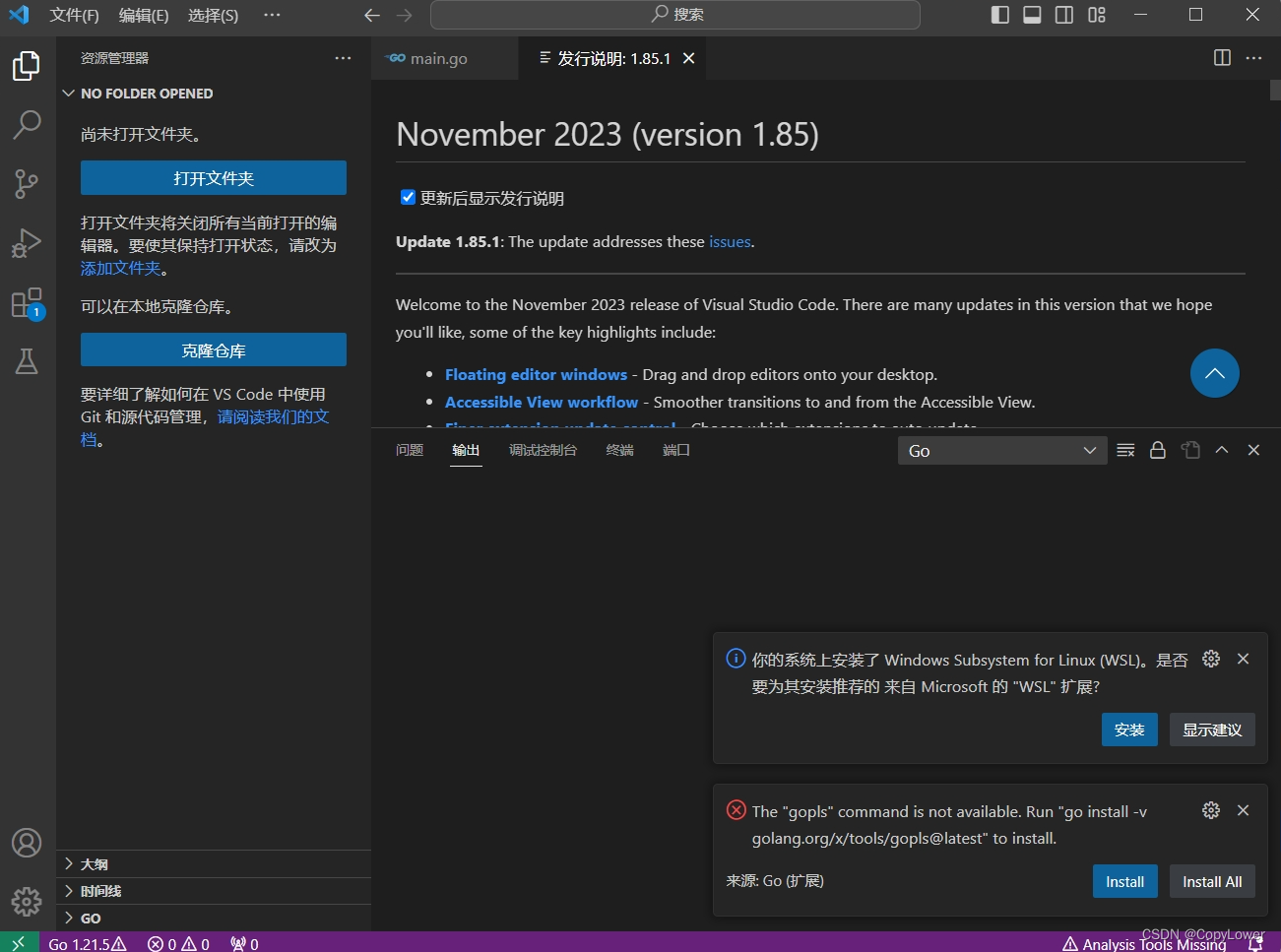Toggle bottom panel layout icon
This screenshot has height=952, width=1281.
(x=1032, y=15)
